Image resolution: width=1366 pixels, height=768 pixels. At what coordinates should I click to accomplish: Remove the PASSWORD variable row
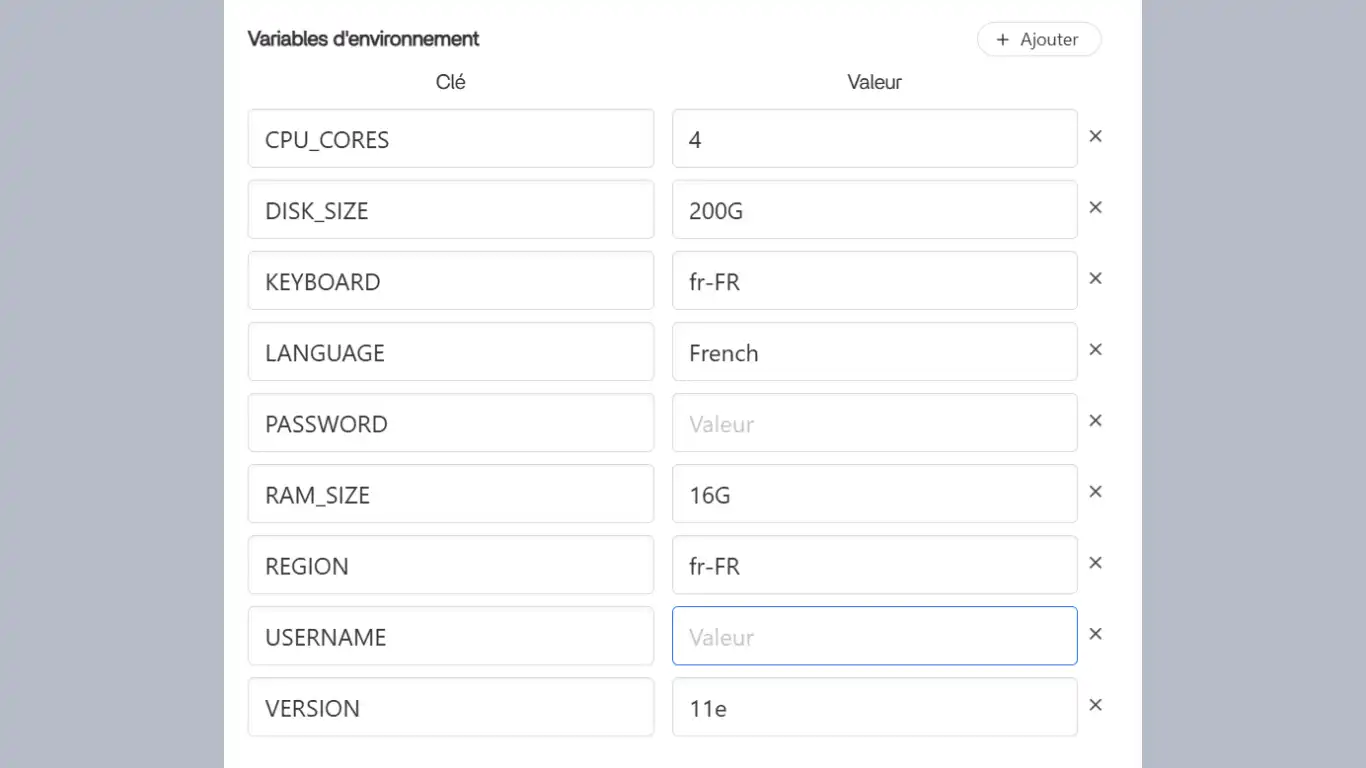tap(1095, 420)
